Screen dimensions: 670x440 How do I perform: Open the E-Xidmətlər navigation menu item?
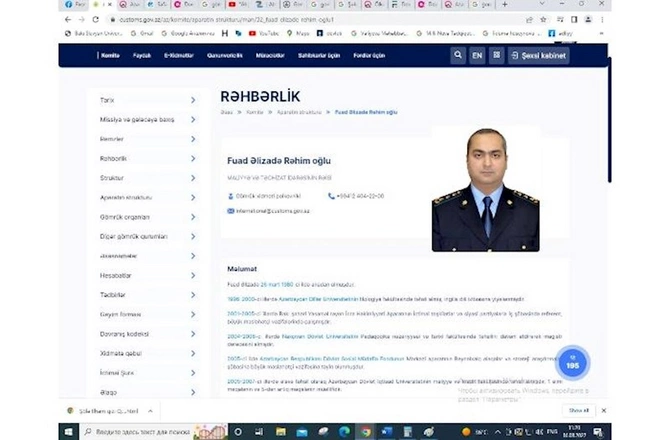point(179,55)
